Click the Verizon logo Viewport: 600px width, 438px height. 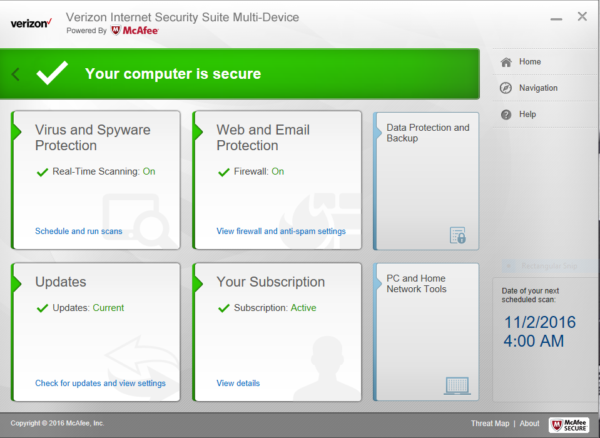[x=30, y=24]
